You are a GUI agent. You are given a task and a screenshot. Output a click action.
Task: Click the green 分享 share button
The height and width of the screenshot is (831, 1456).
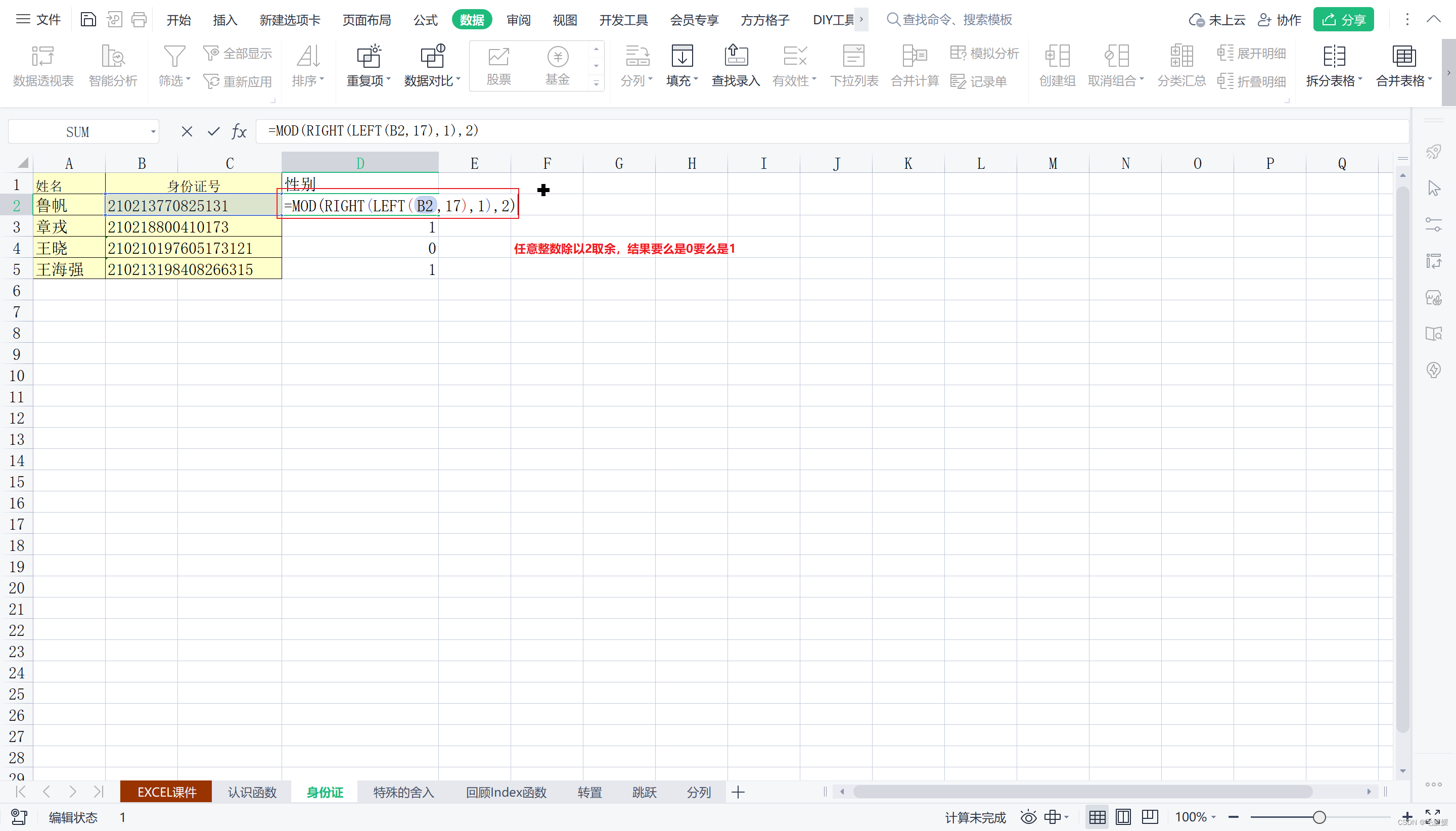tap(1343, 20)
